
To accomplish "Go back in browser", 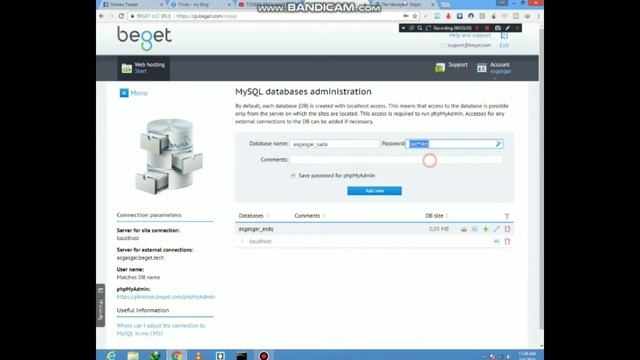I will point(102,16).
